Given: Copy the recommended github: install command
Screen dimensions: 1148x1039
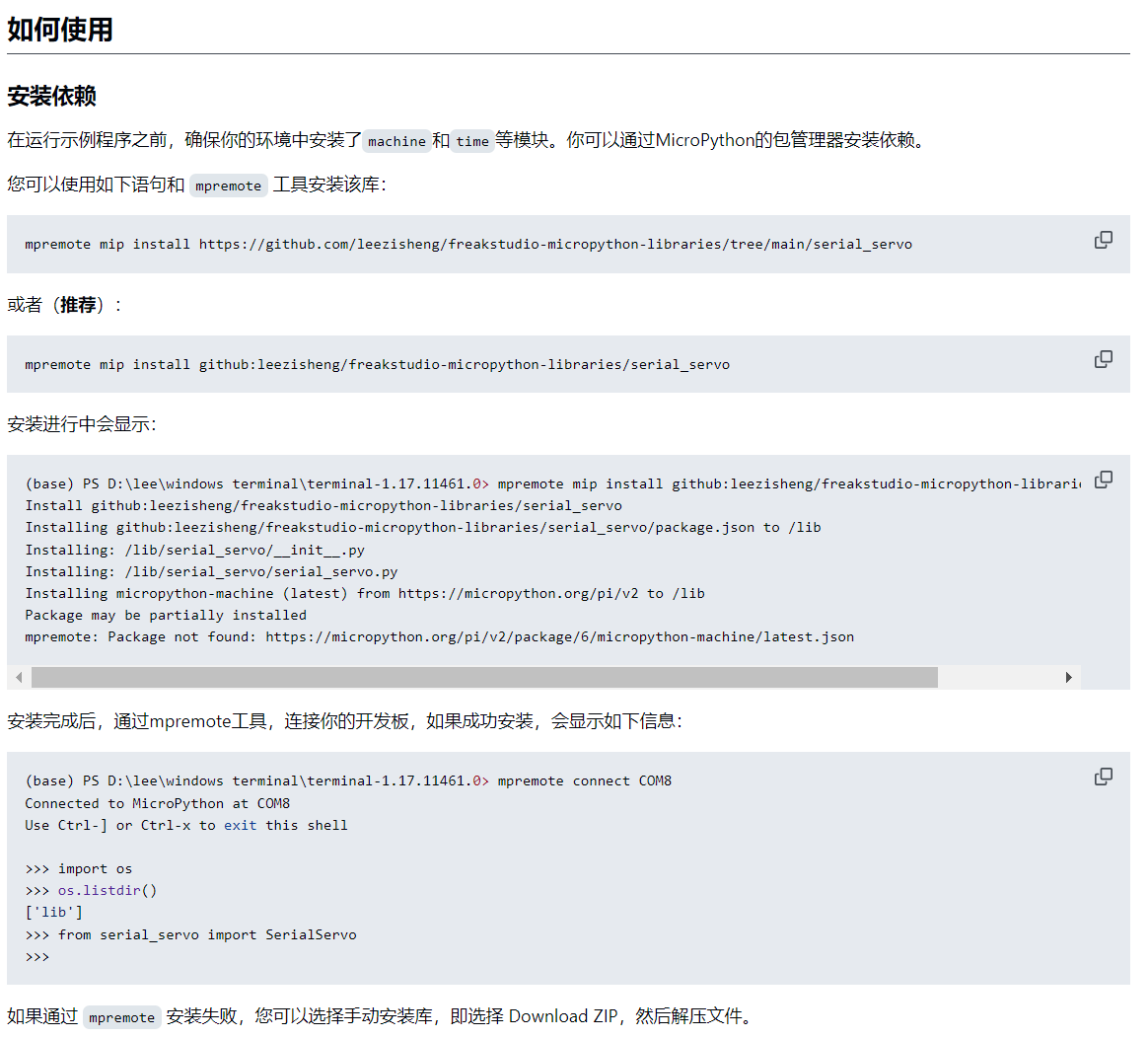Looking at the screenshot, I should click(1103, 359).
